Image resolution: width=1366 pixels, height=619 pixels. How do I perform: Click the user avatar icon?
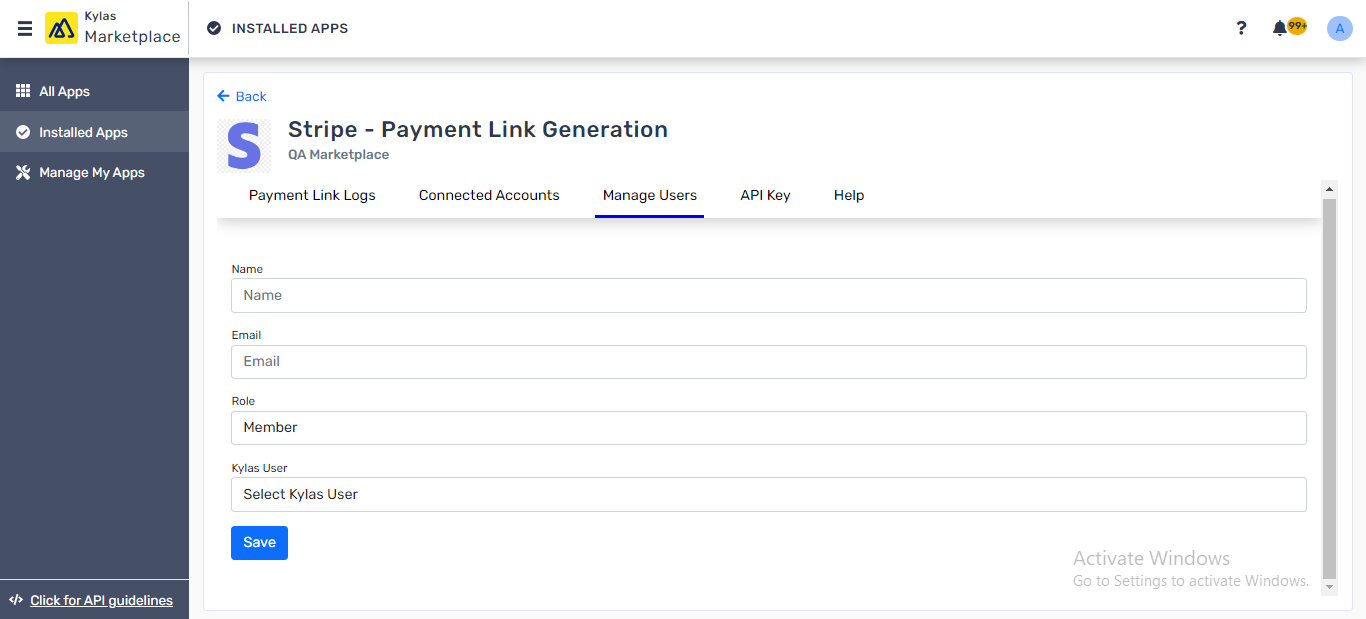pos(1339,28)
